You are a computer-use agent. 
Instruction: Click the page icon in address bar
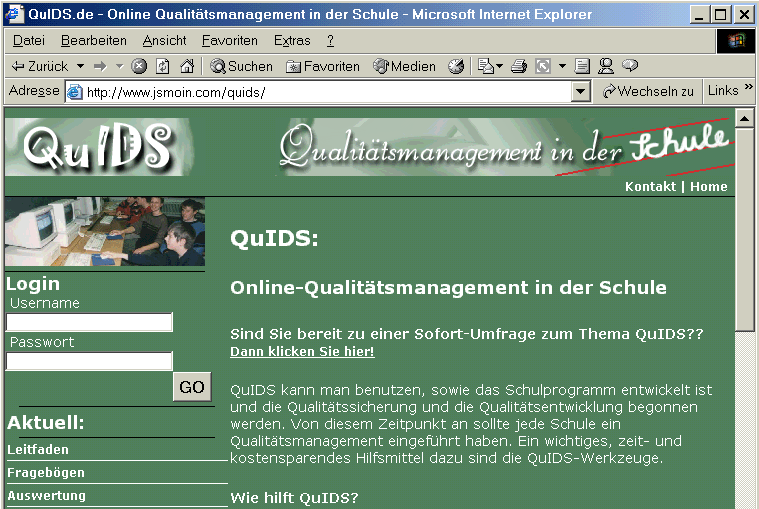pyautogui.click(x=75, y=91)
